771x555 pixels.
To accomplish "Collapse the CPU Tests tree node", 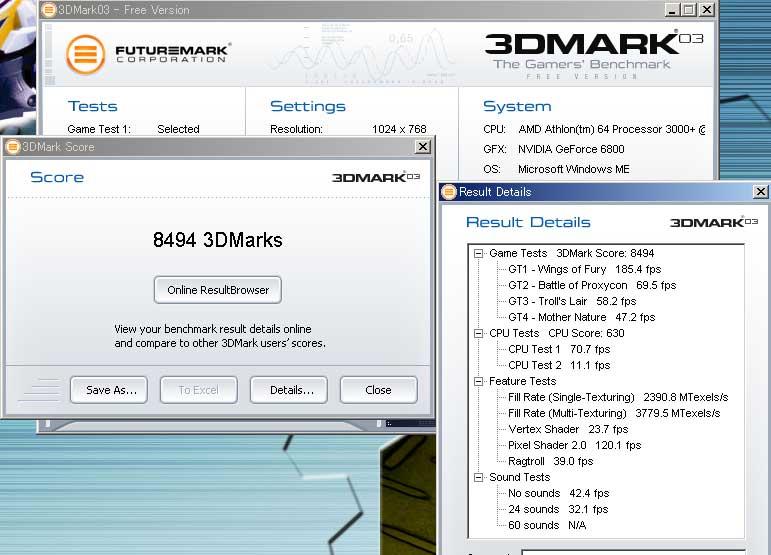I will 478,334.
